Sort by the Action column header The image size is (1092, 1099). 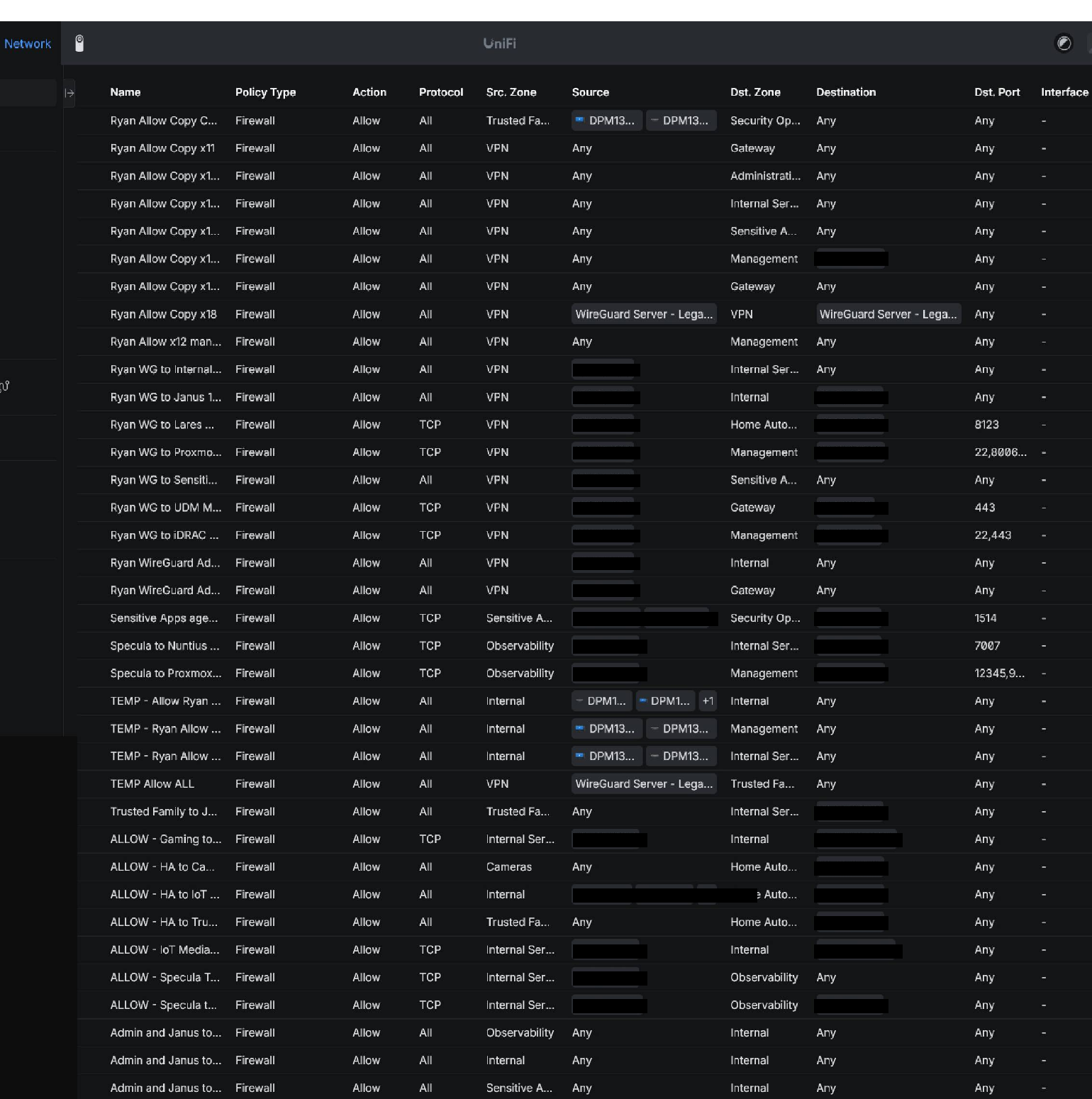click(x=369, y=92)
